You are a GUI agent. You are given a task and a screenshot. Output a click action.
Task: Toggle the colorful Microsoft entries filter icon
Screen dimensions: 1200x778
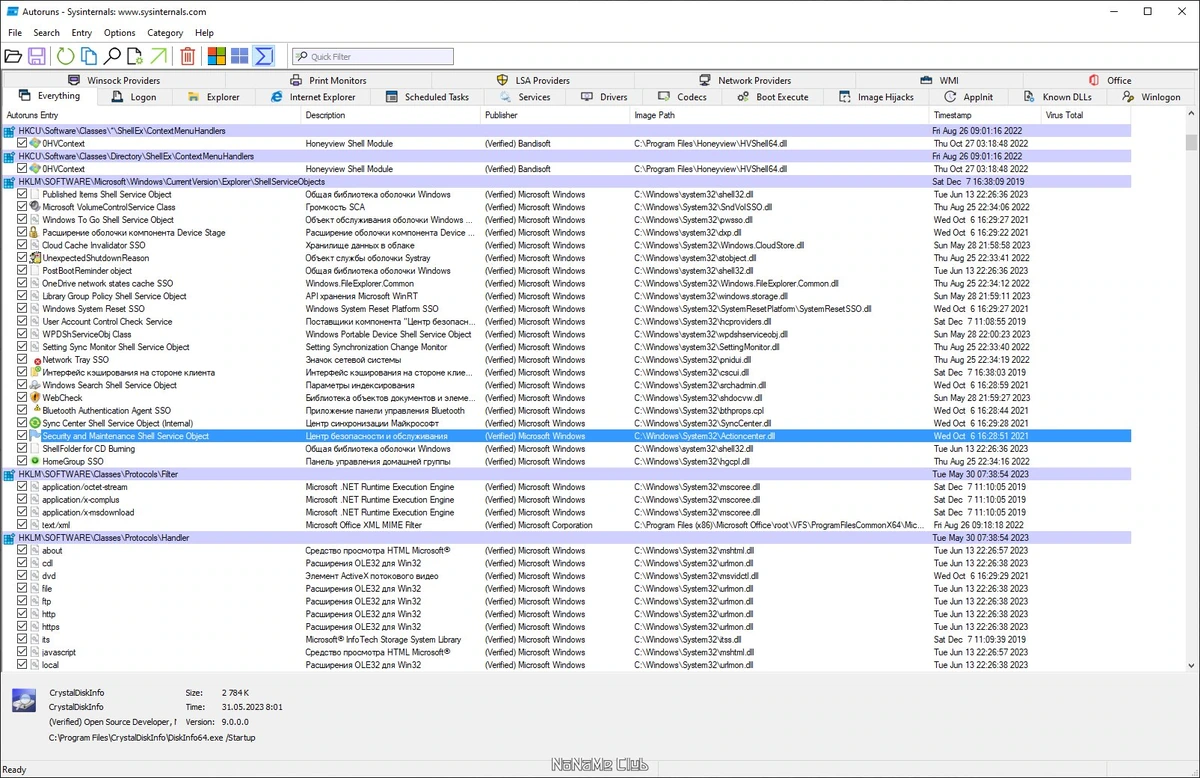[217, 56]
